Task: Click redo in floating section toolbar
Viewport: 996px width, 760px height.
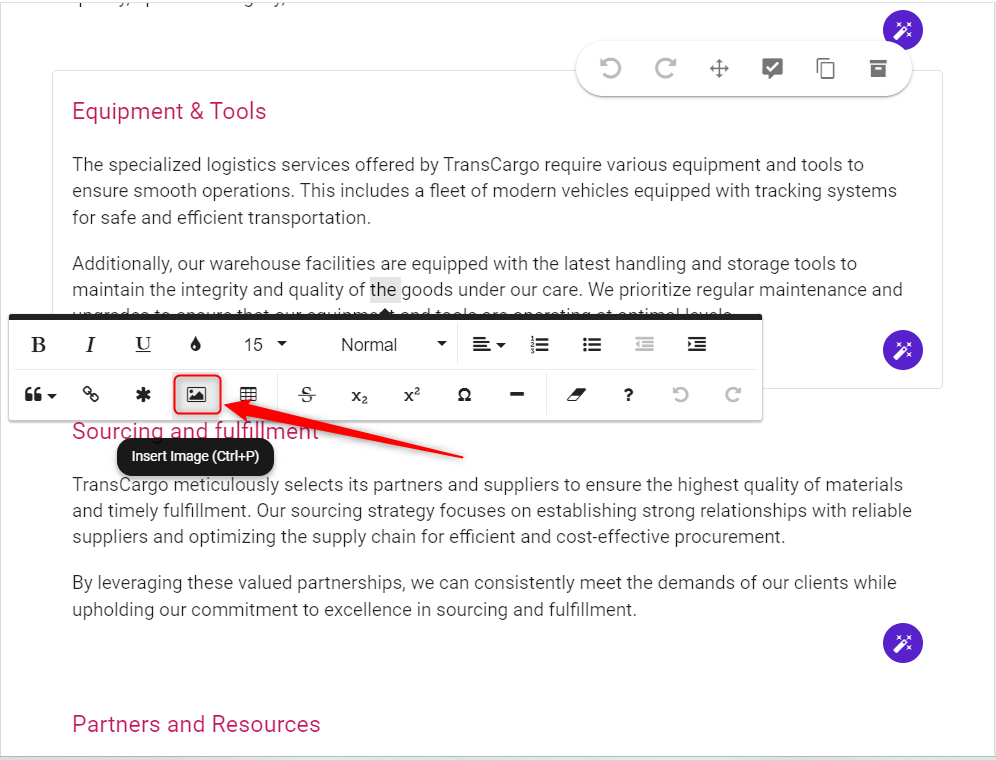Action: click(665, 68)
